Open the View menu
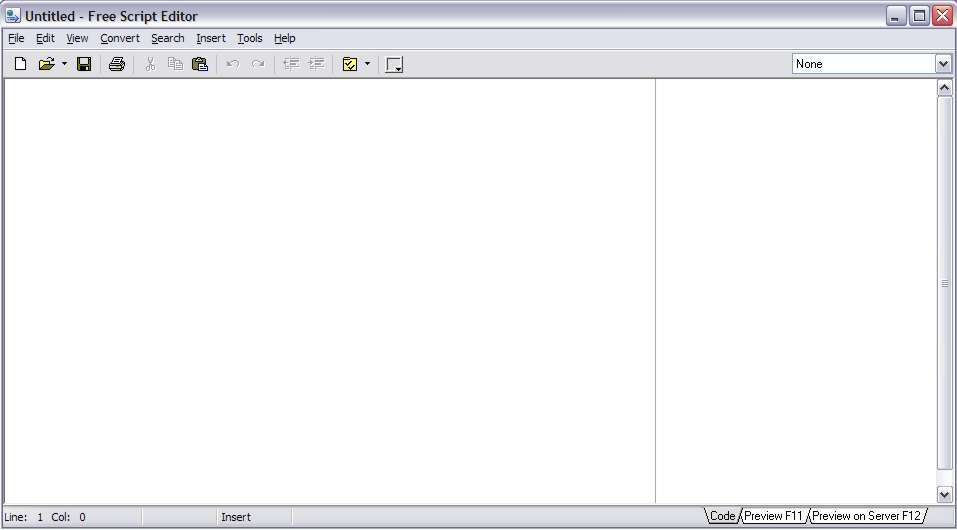The width and height of the screenshot is (957, 530). [78, 38]
